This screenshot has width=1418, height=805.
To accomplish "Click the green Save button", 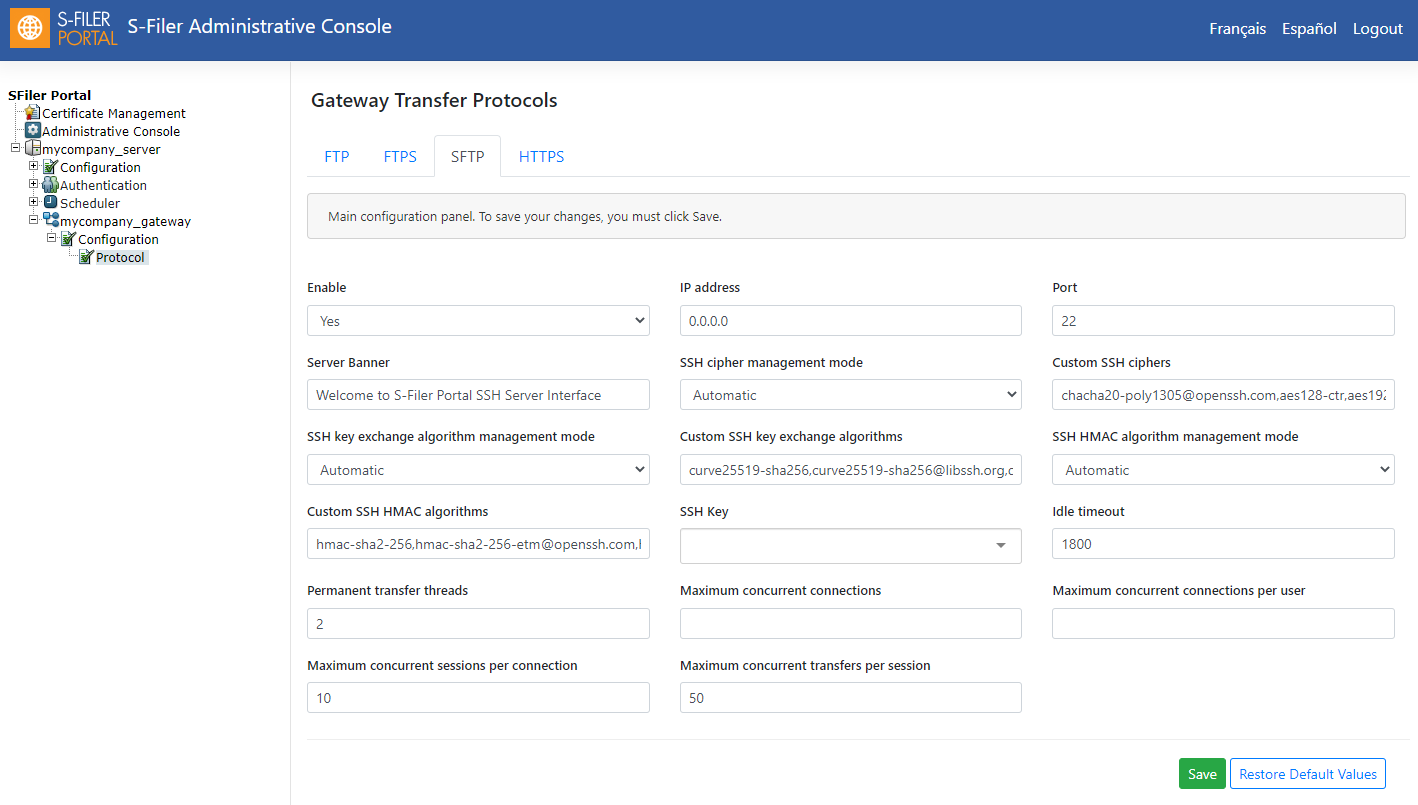I will click(1202, 774).
